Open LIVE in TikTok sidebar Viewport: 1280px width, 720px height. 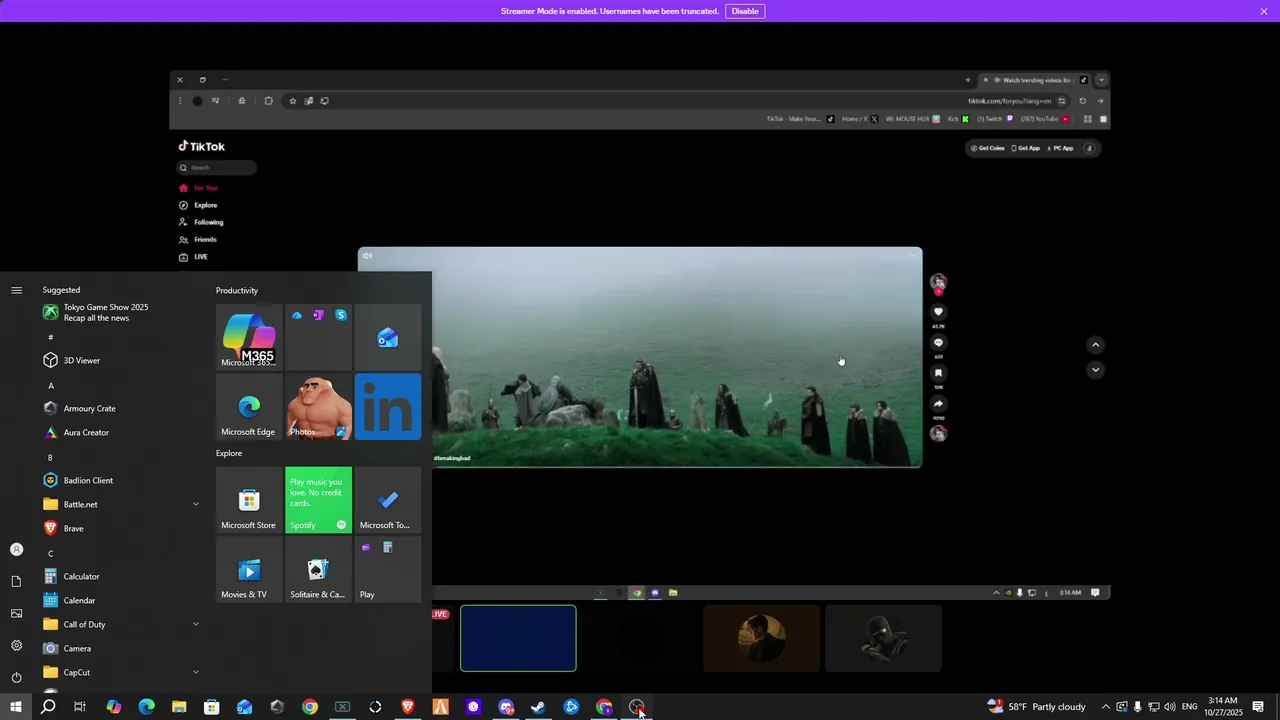pyautogui.click(x=194, y=257)
